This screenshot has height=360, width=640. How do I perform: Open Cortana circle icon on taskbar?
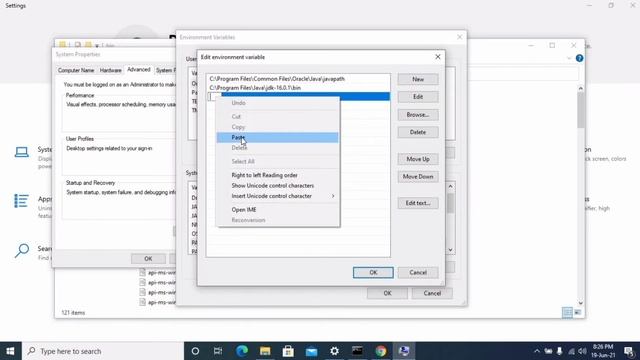pos(195,351)
